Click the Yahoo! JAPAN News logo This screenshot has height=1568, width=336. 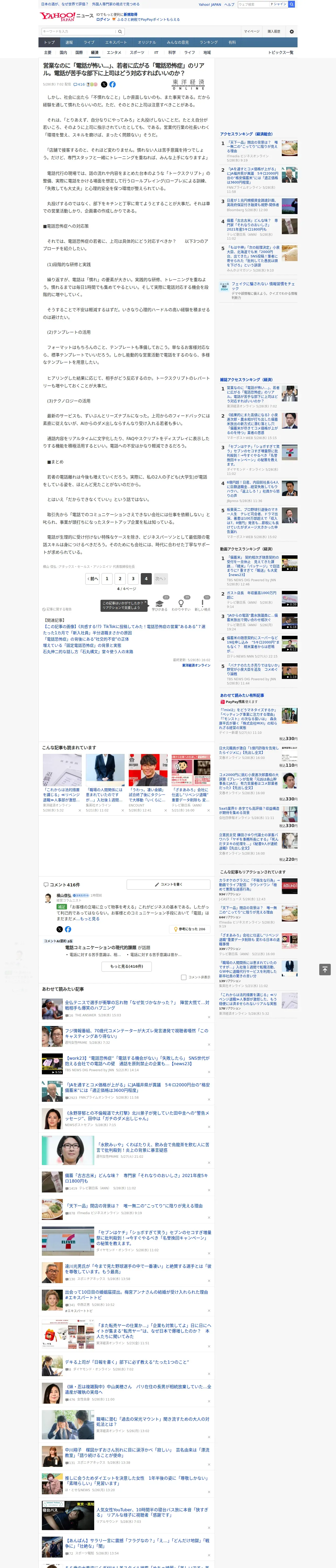[66, 16]
